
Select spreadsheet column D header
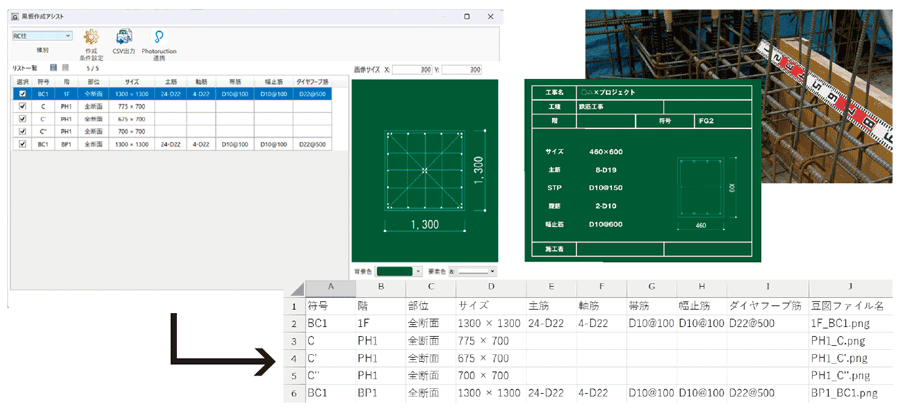click(490, 287)
